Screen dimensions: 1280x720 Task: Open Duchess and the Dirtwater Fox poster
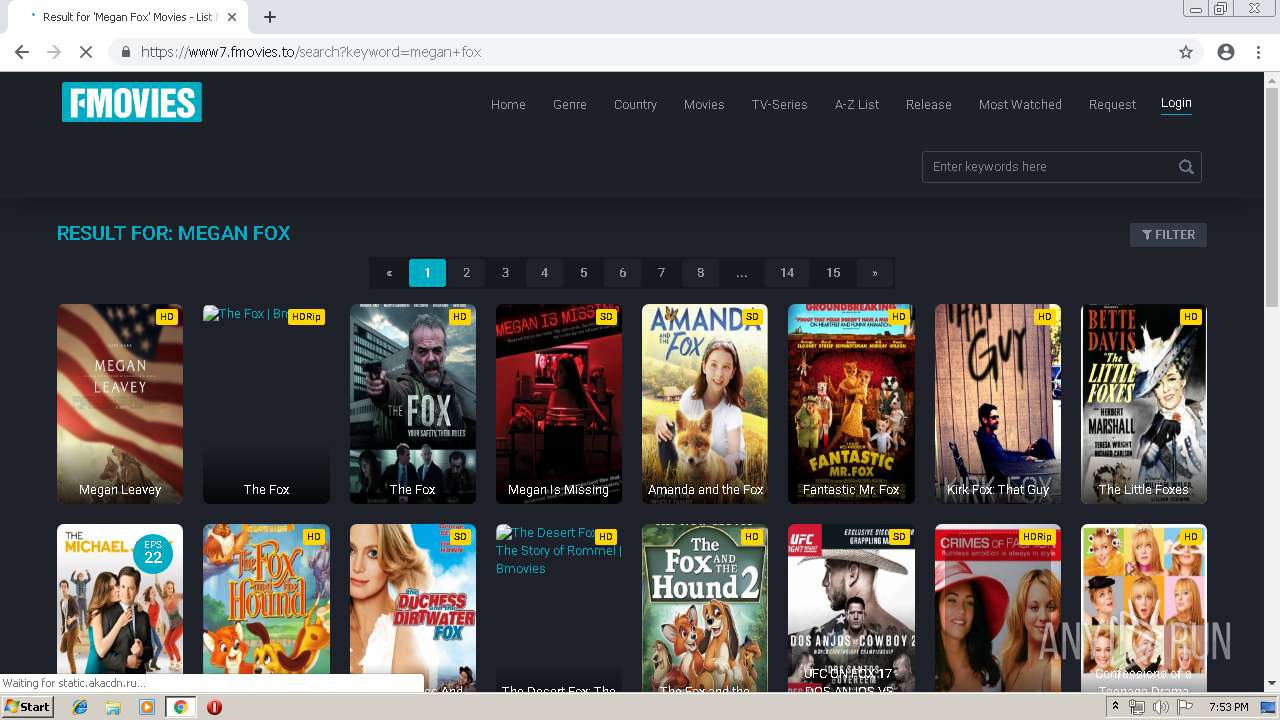tap(413, 608)
